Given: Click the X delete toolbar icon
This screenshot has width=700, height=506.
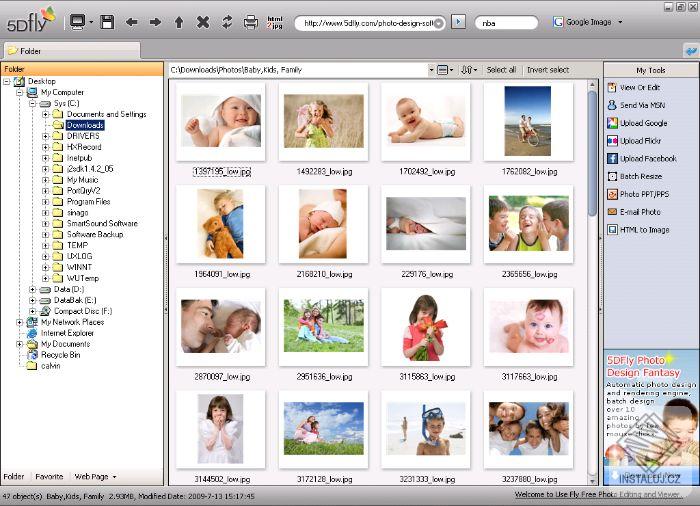Looking at the screenshot, I should [x=203, y=22].
